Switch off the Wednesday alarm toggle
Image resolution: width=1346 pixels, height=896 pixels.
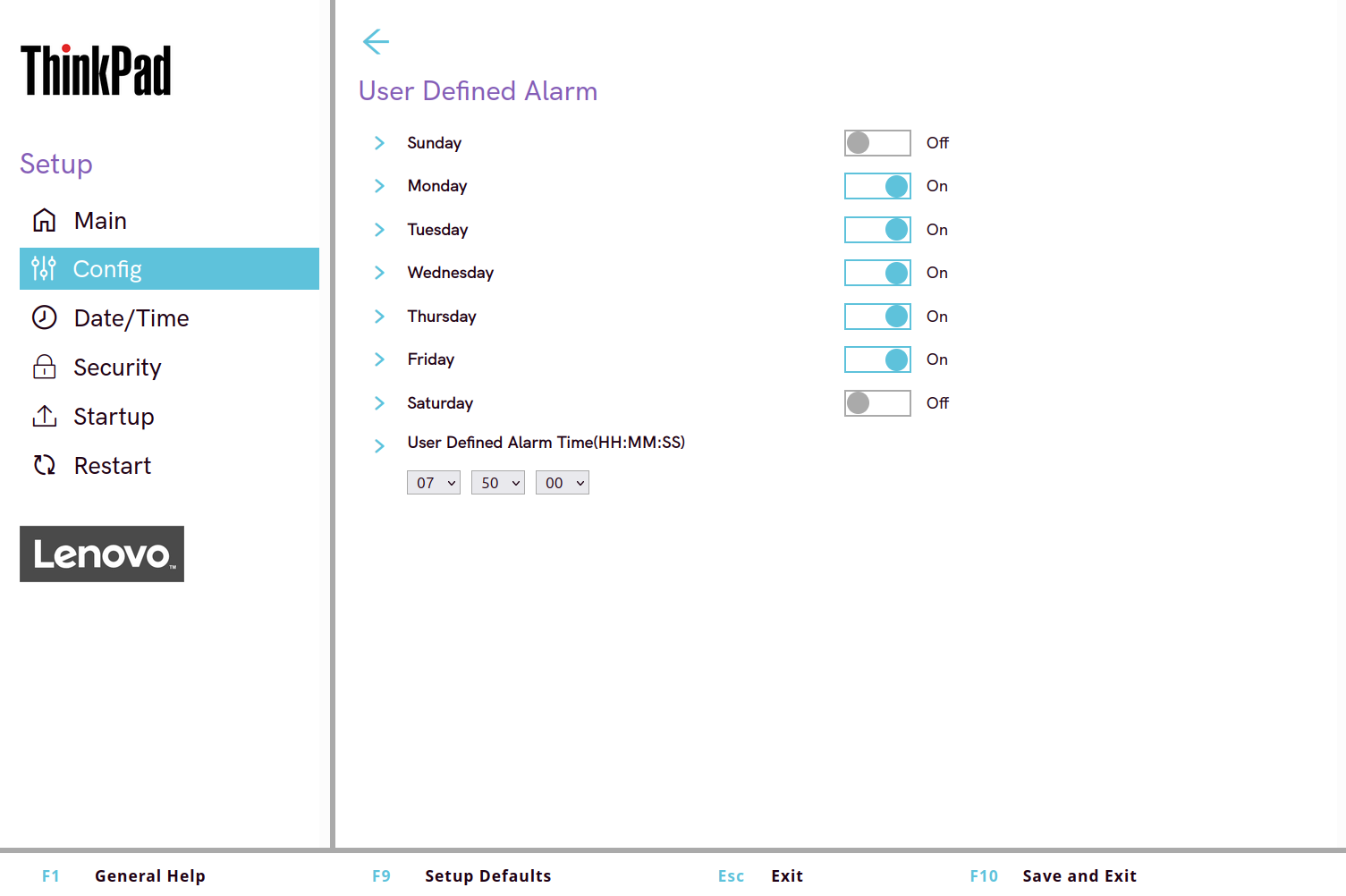877,273
